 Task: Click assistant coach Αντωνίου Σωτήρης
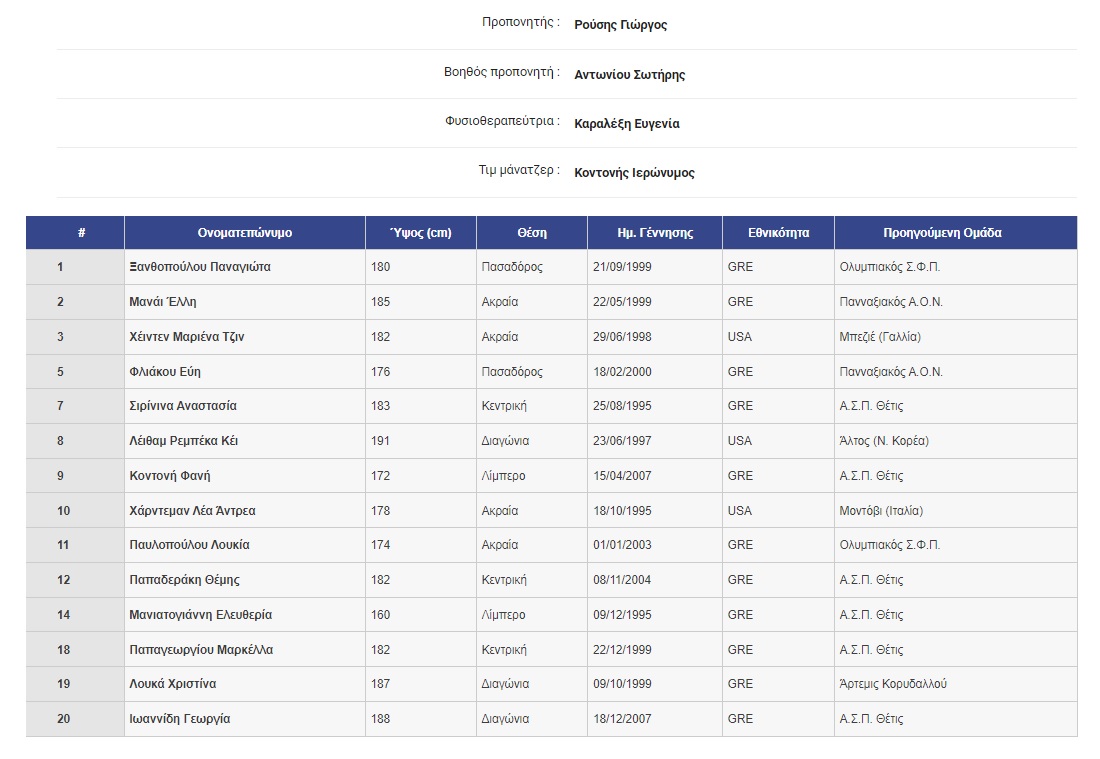[629, 75]
